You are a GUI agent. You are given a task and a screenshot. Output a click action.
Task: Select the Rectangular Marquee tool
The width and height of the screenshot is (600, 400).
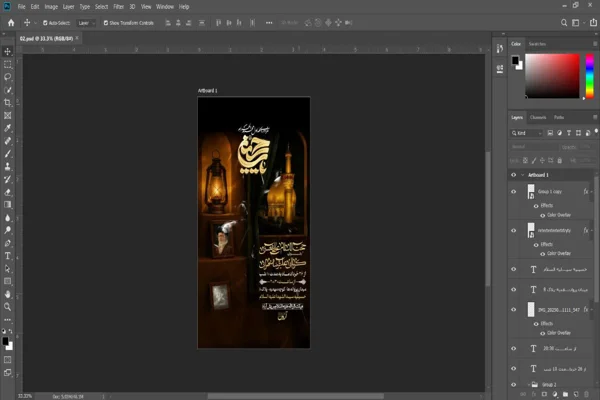point(7,64)
